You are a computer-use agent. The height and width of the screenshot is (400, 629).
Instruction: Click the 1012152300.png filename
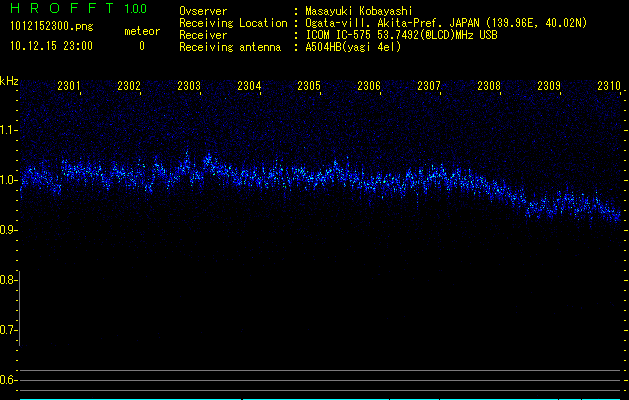point(51,26)
